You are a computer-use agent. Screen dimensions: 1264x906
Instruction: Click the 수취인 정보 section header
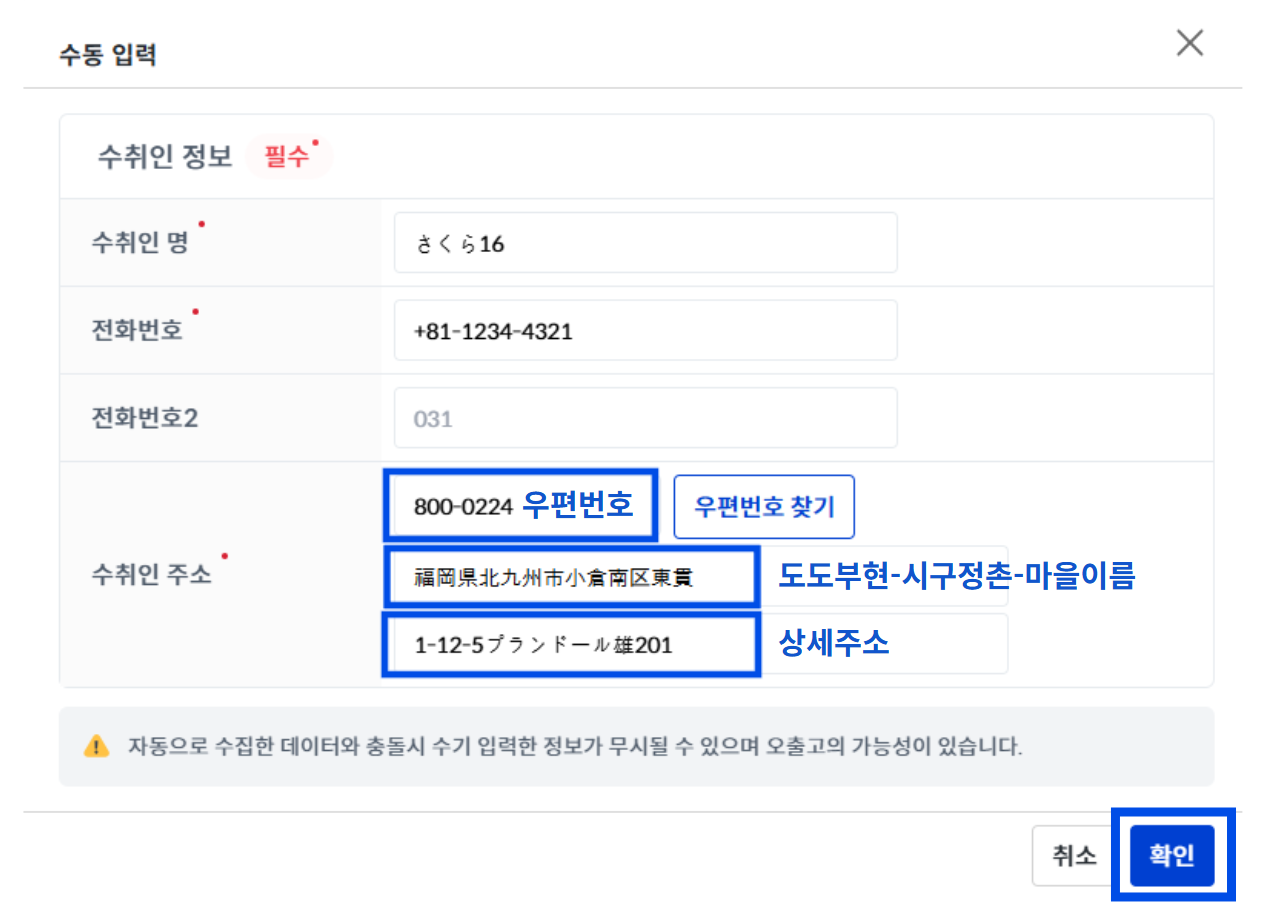(x=165, y=156)
